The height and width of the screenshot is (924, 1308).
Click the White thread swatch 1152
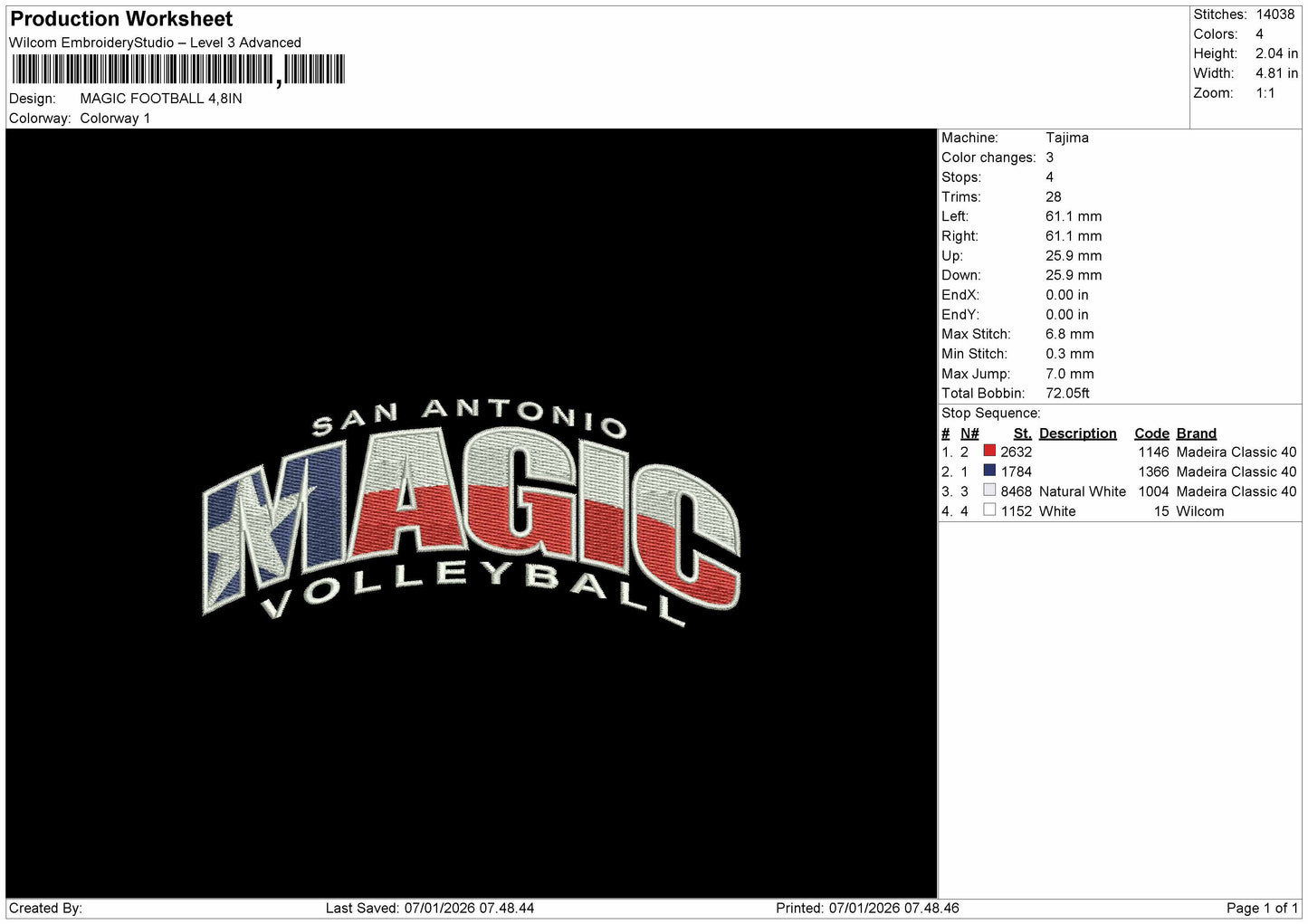pos(989,510)
